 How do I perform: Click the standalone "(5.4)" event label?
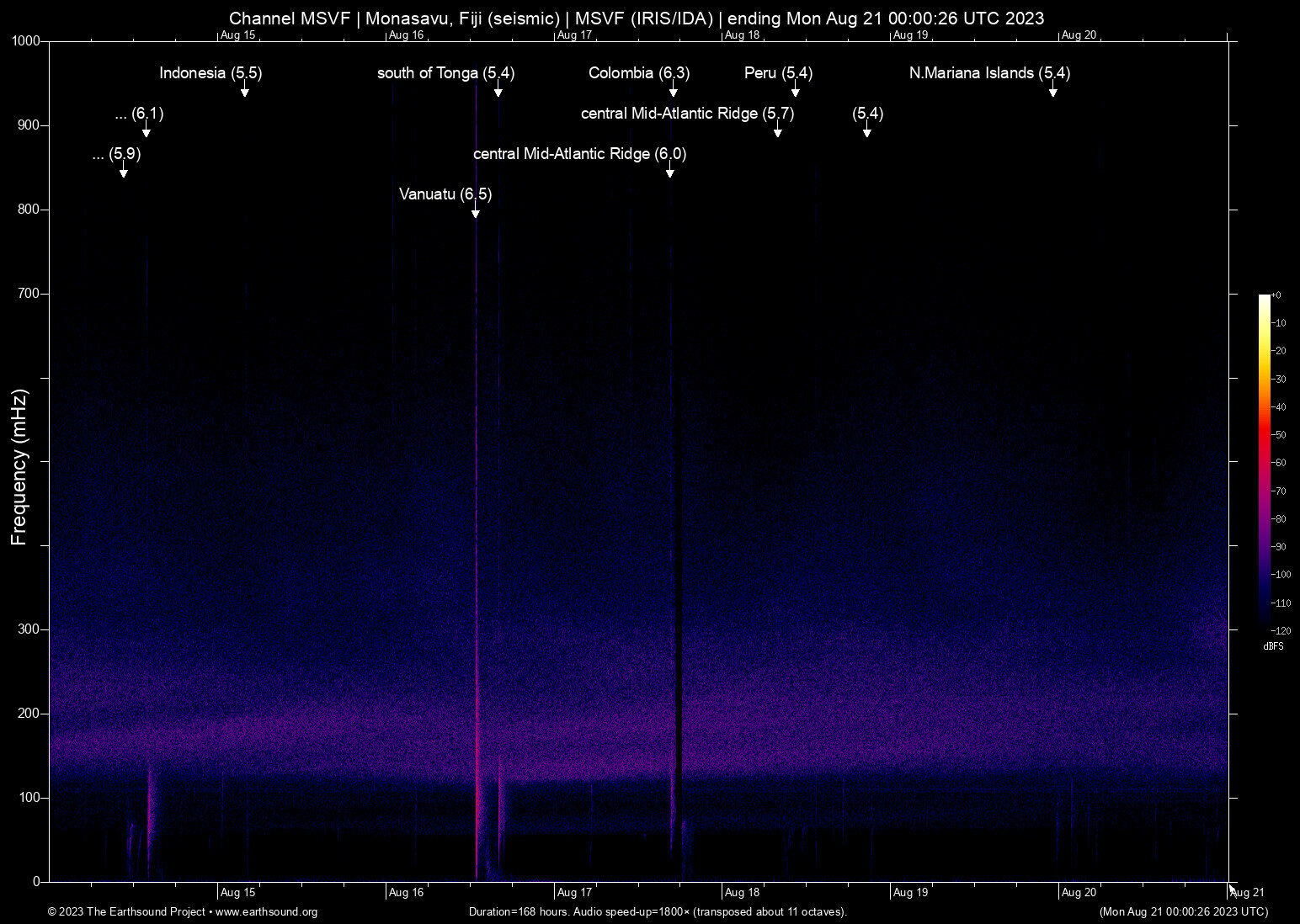(x=868, y=114)
